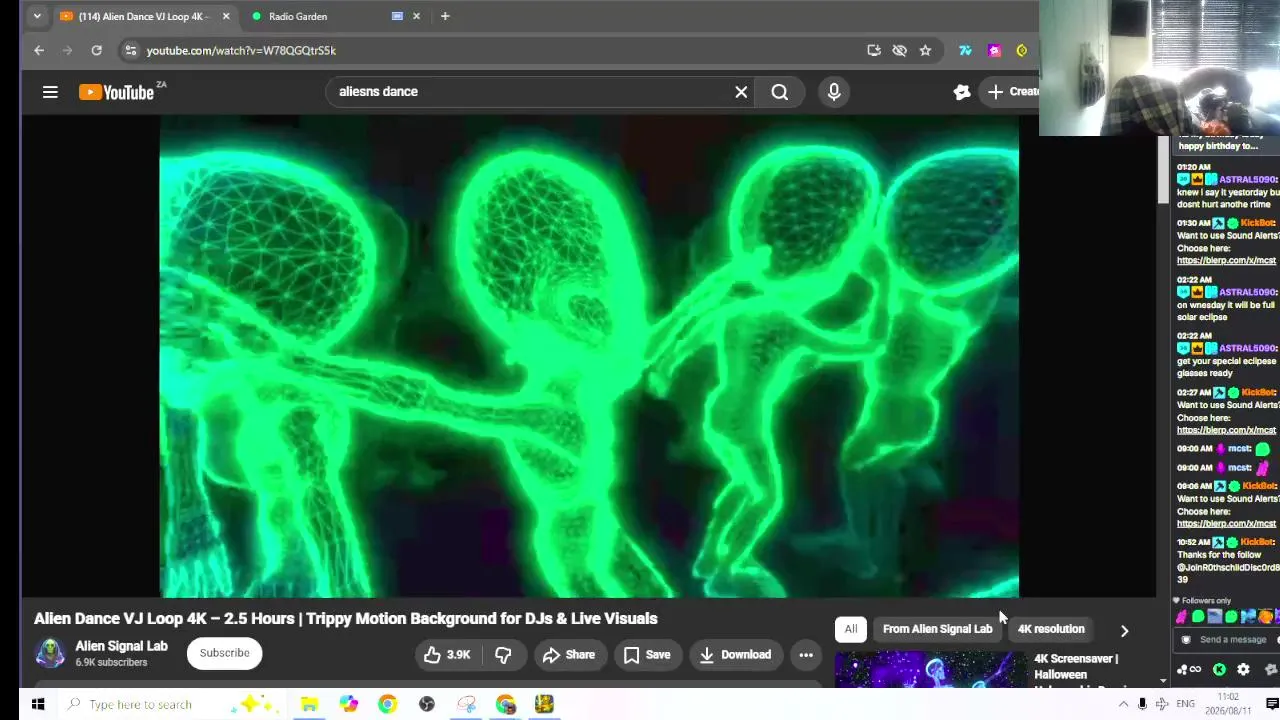Show more filter chips with right arrow

pyautogui.click(x=1124, y=631)
